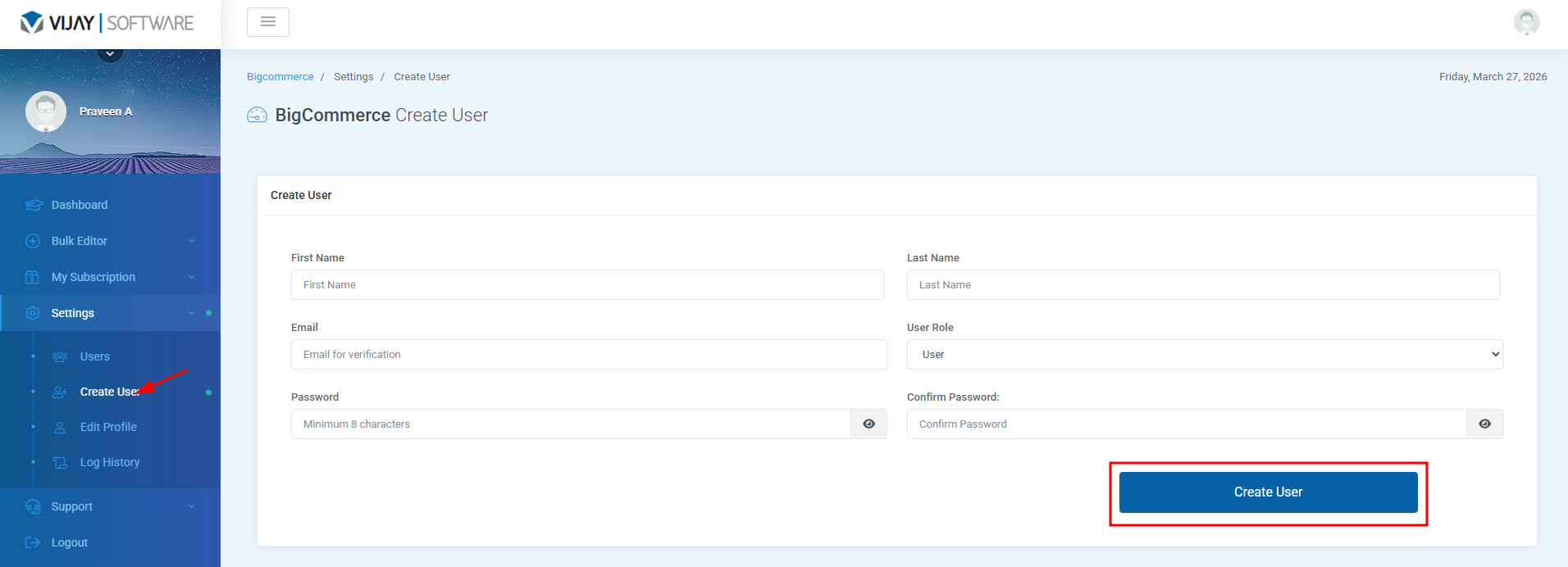Viewport: 1568px width, 567px height.
Task: Click the Praveen A username text
Action: 106,111
